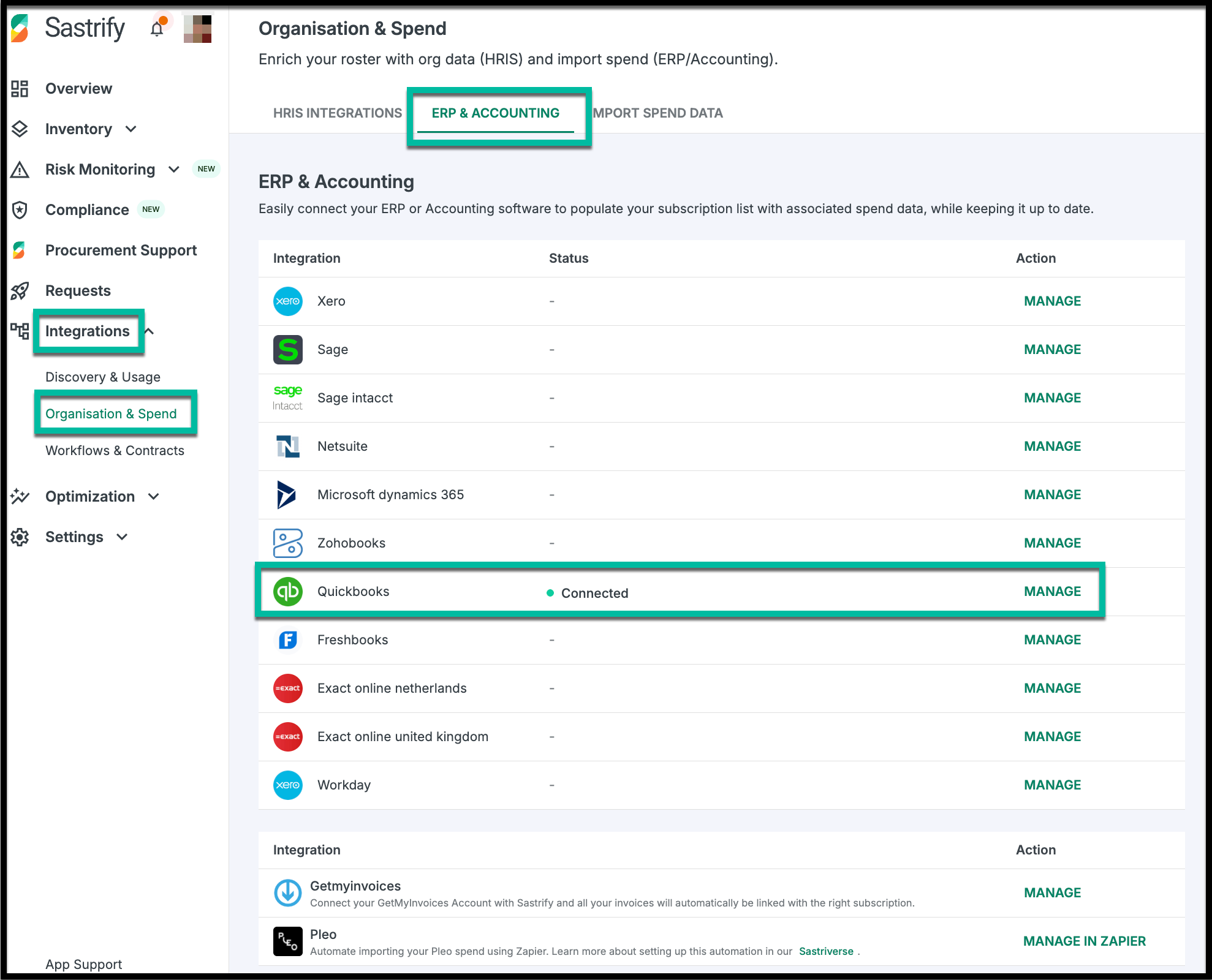Expand the Settings chevron

[x=122, y=537]
